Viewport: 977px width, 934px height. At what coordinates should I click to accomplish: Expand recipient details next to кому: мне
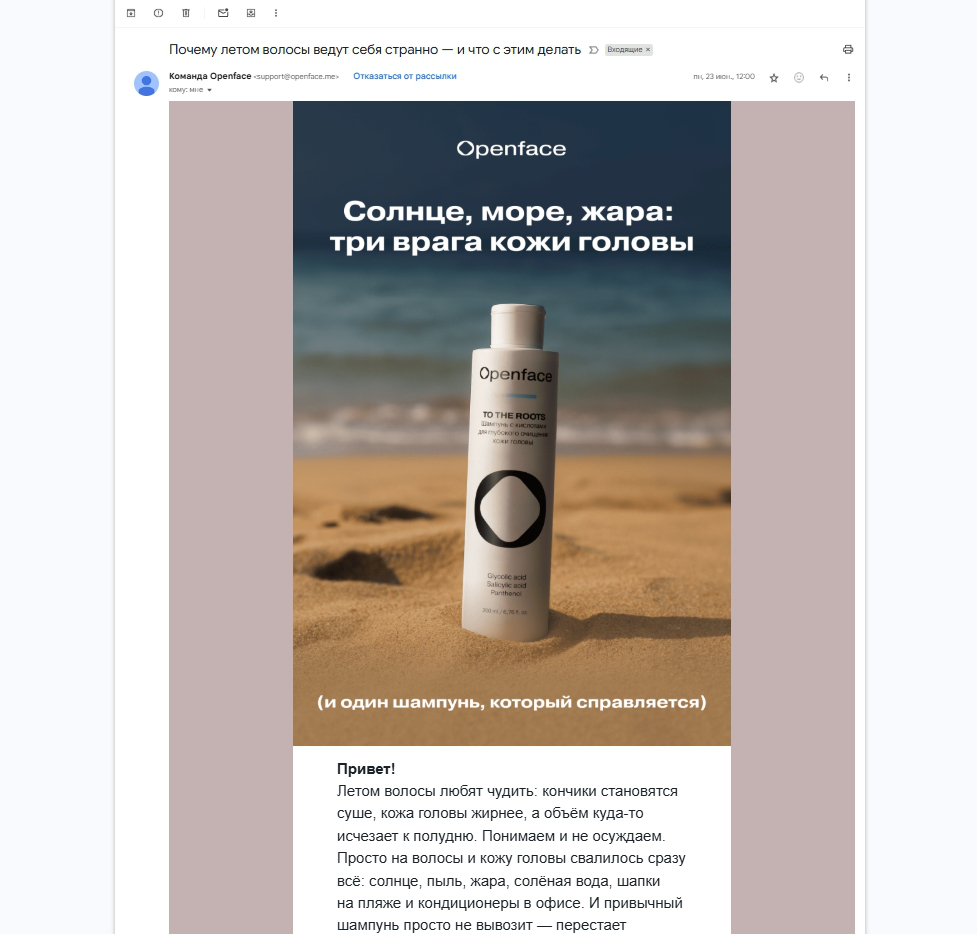[209, 90]
